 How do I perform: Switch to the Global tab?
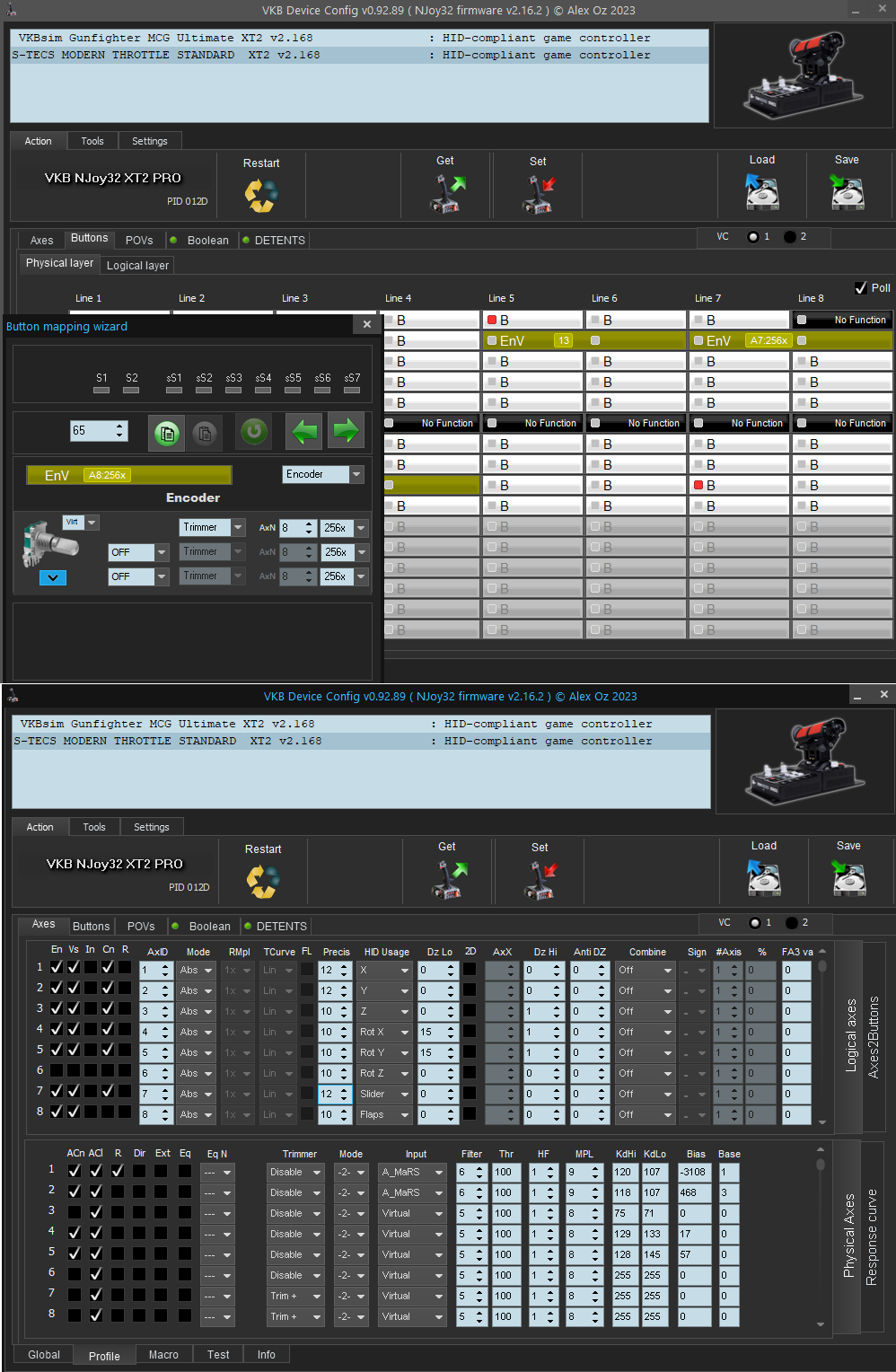coord(44,1355)
